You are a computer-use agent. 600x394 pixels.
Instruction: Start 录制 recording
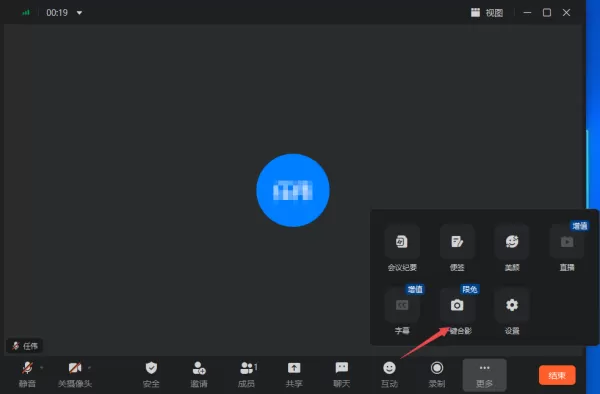pos(437,368)
